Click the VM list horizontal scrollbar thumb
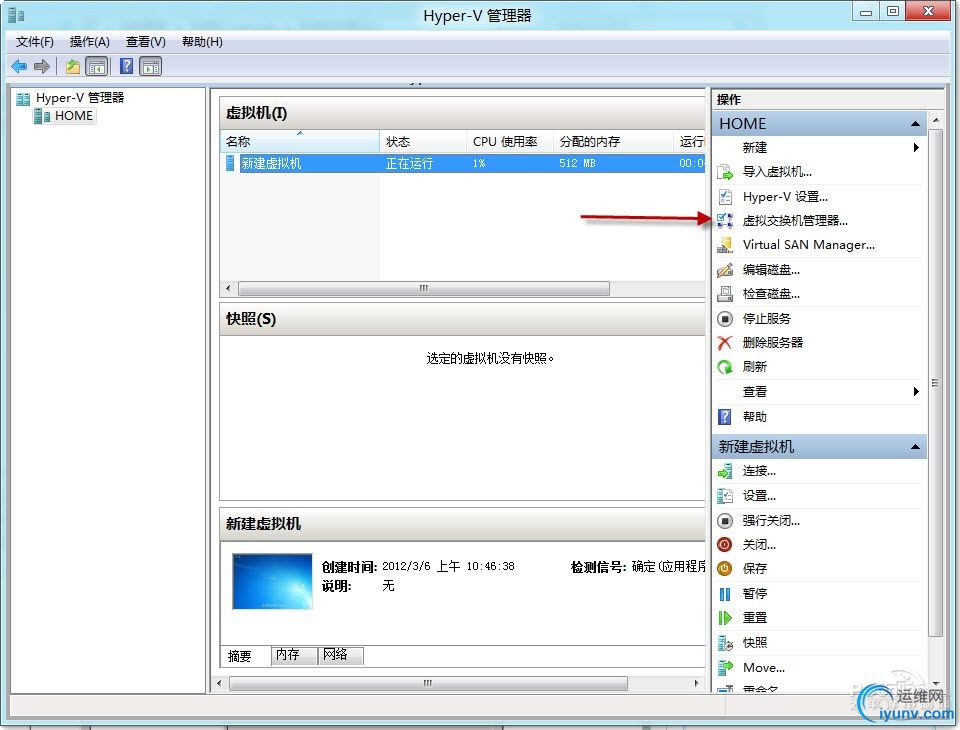Viewport: 960px width, 730px height. [x=424, y=288]
